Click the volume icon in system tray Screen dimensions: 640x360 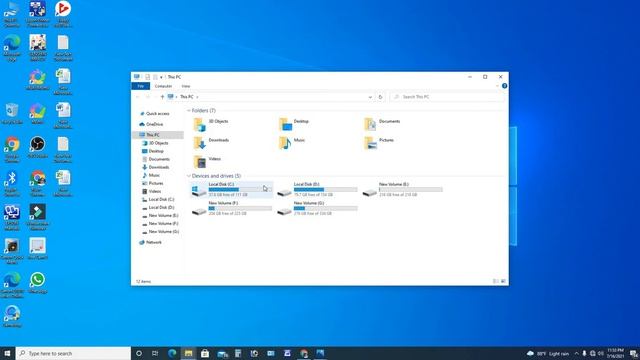[x=601, y=353]
